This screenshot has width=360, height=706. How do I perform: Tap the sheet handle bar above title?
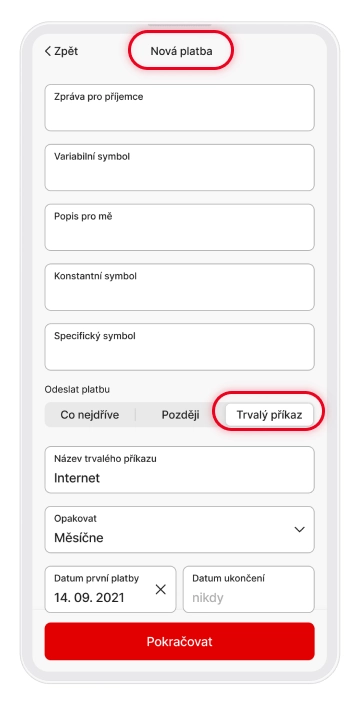click(180, 25)
